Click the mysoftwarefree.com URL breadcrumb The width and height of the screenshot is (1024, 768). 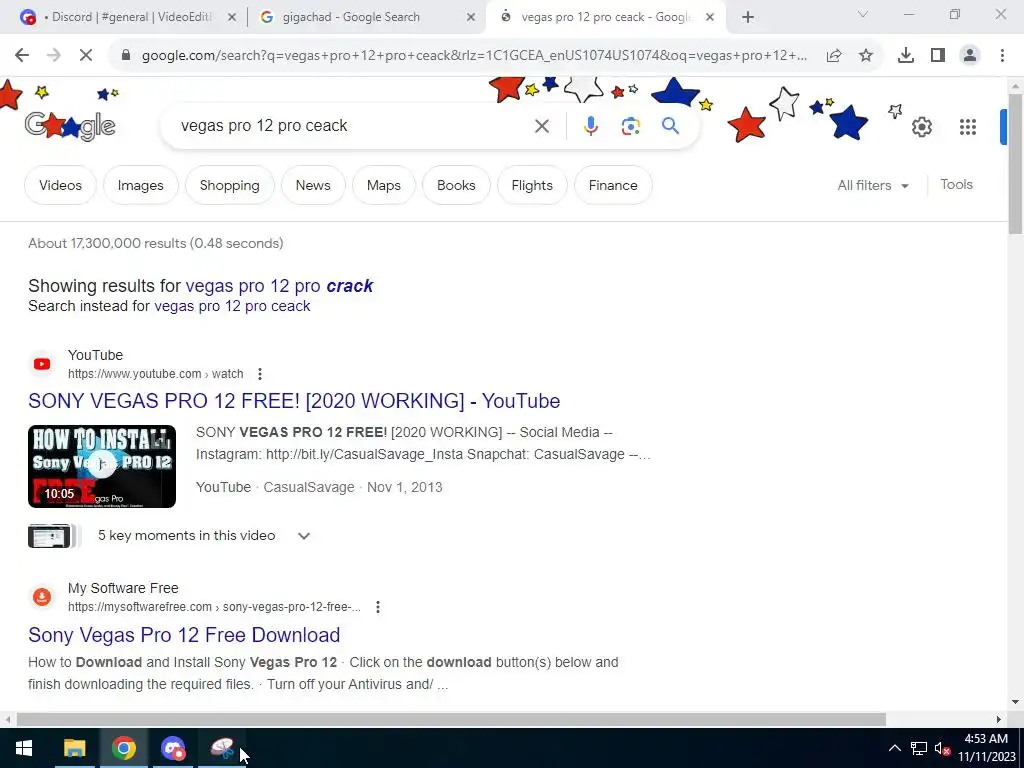click(214, 607)
